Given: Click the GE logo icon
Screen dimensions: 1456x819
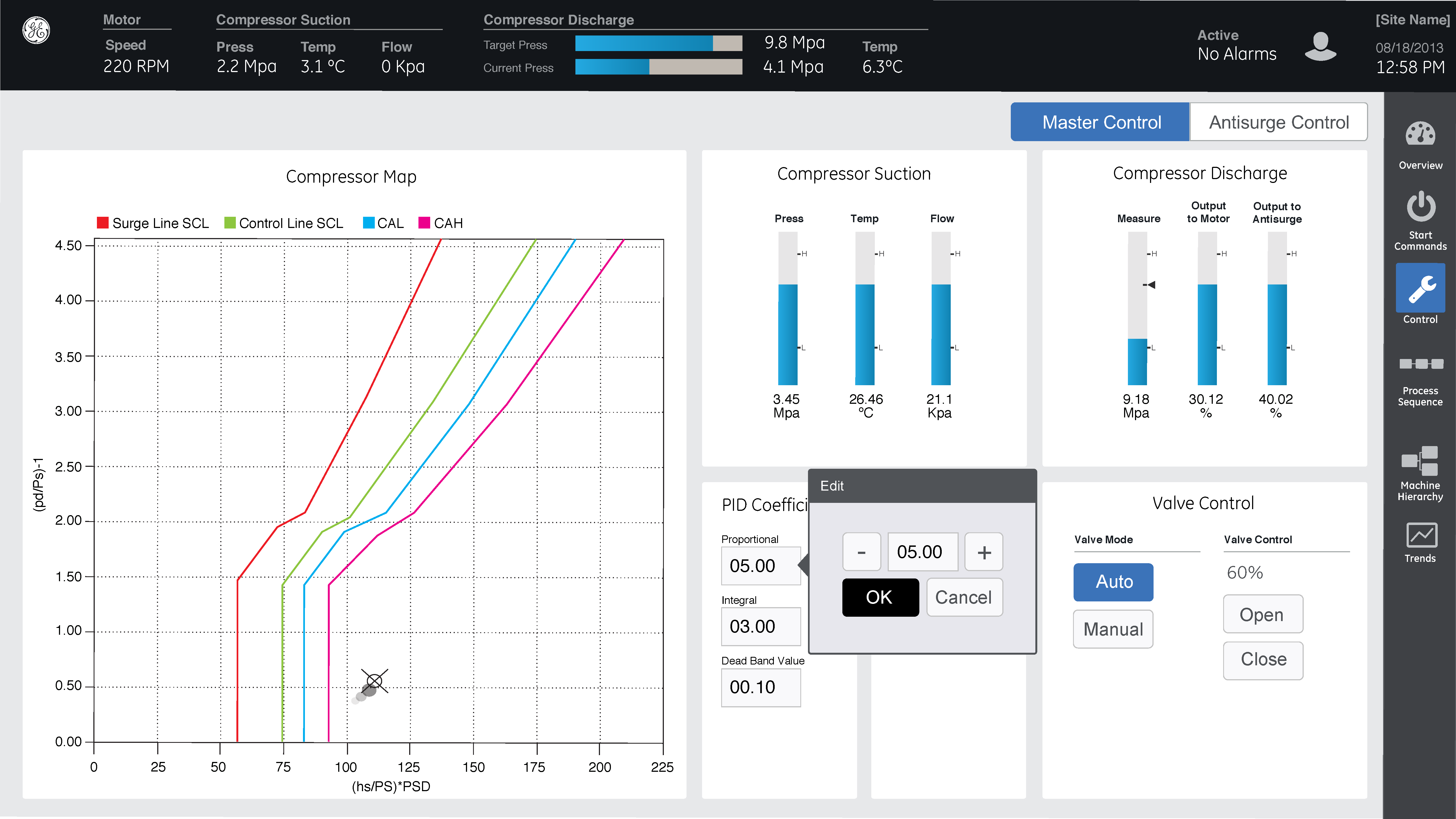Looking at the screenshot, I should point(36,31).
